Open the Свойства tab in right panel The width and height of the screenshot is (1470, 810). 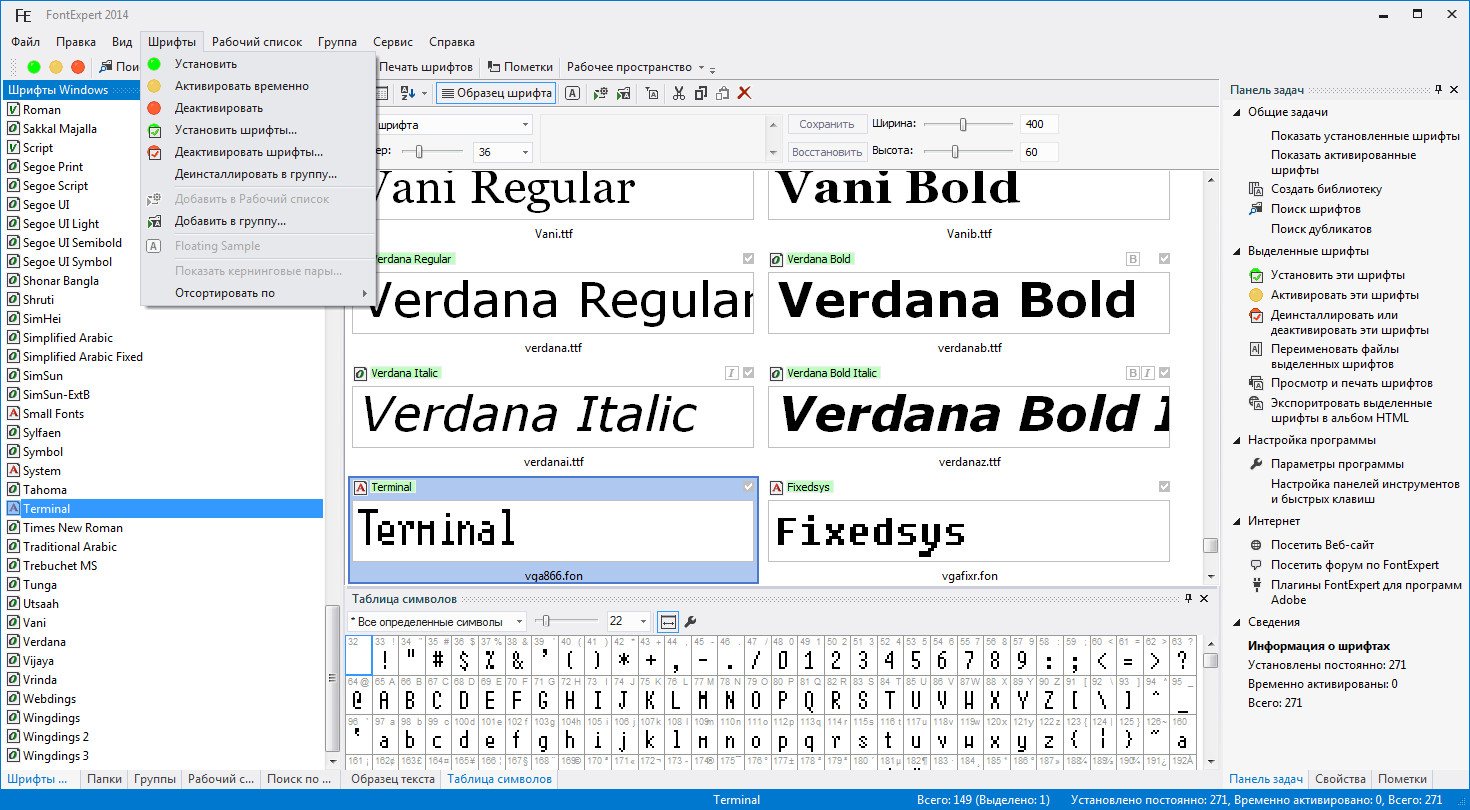coord(1340,779)
